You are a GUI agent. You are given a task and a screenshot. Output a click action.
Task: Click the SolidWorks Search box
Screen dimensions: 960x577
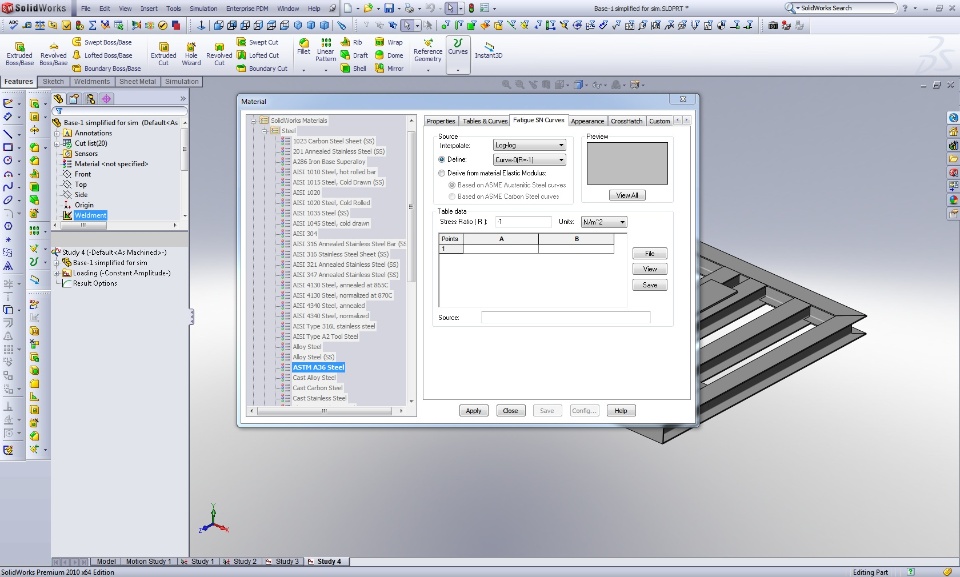842,8
